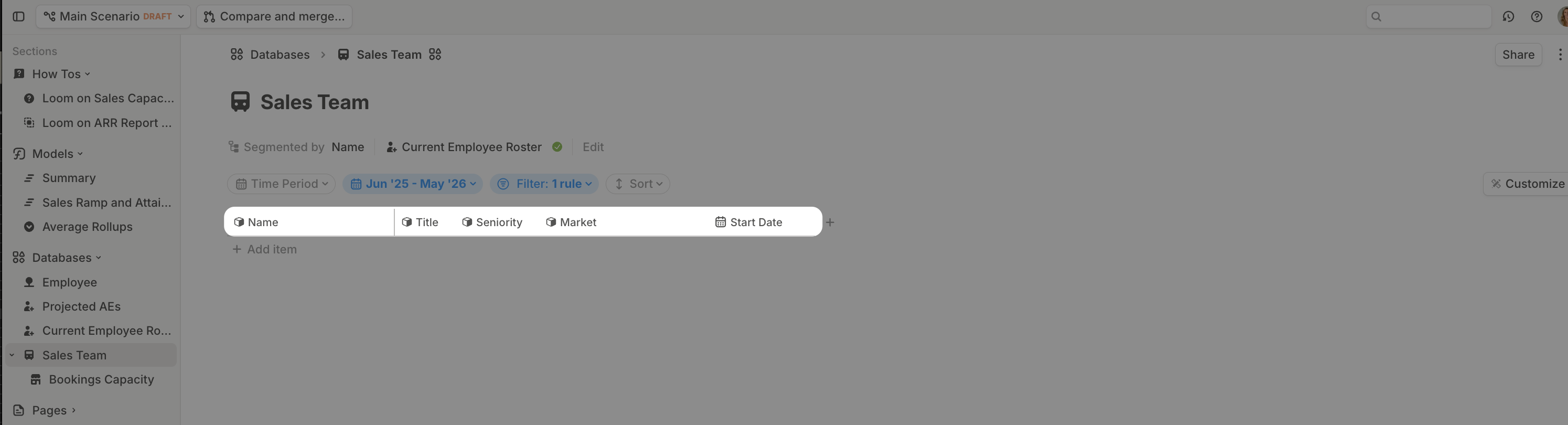The image size is (1568, 425).
Task: Click the green check status icon
Action: coord(557,147)
